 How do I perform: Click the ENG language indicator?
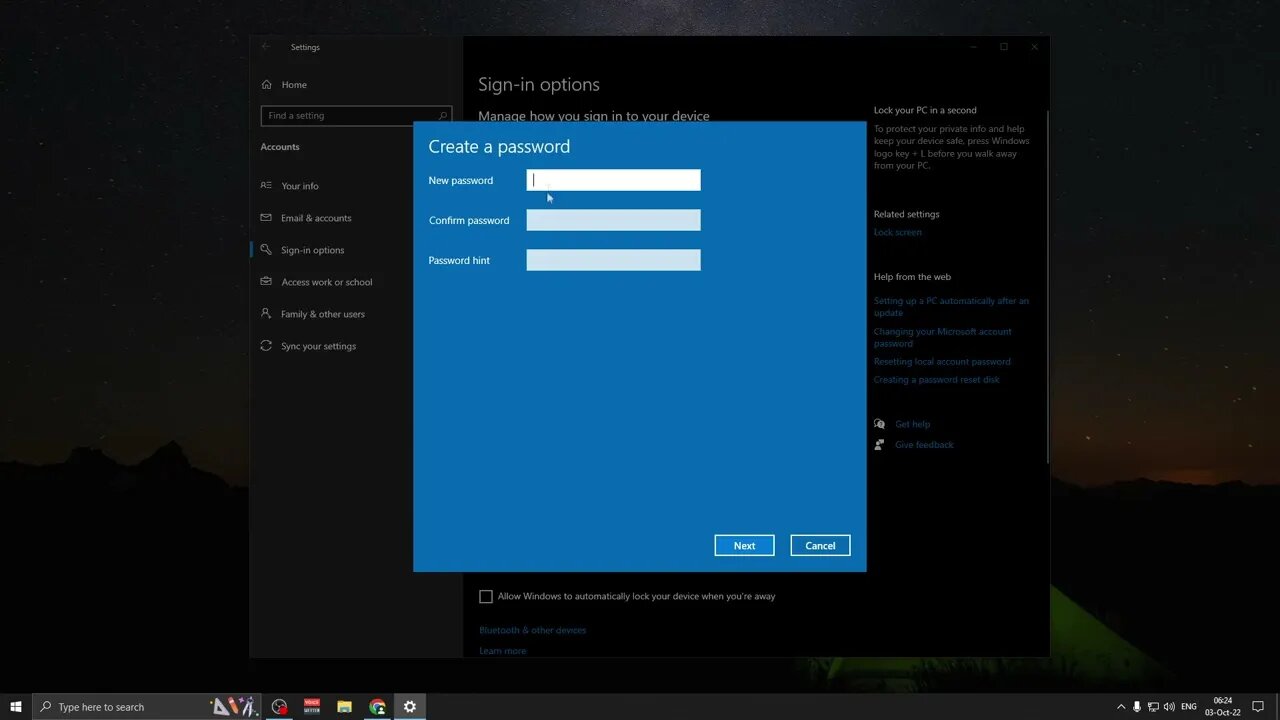click(x=1189, y=707)
